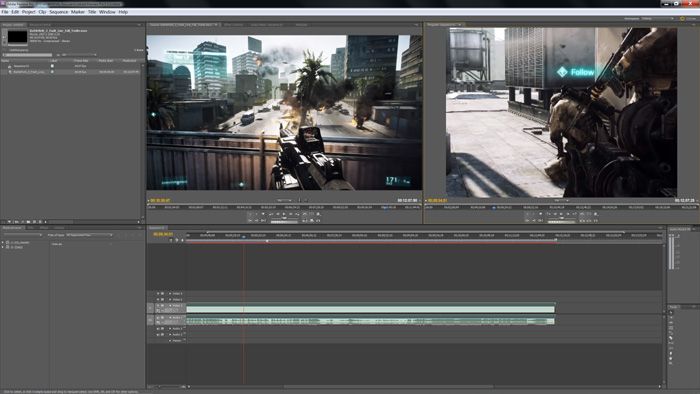Click the Zoom tool in Tools panel
This screenshot has width=700, height=394.
[x=671, y=363]
